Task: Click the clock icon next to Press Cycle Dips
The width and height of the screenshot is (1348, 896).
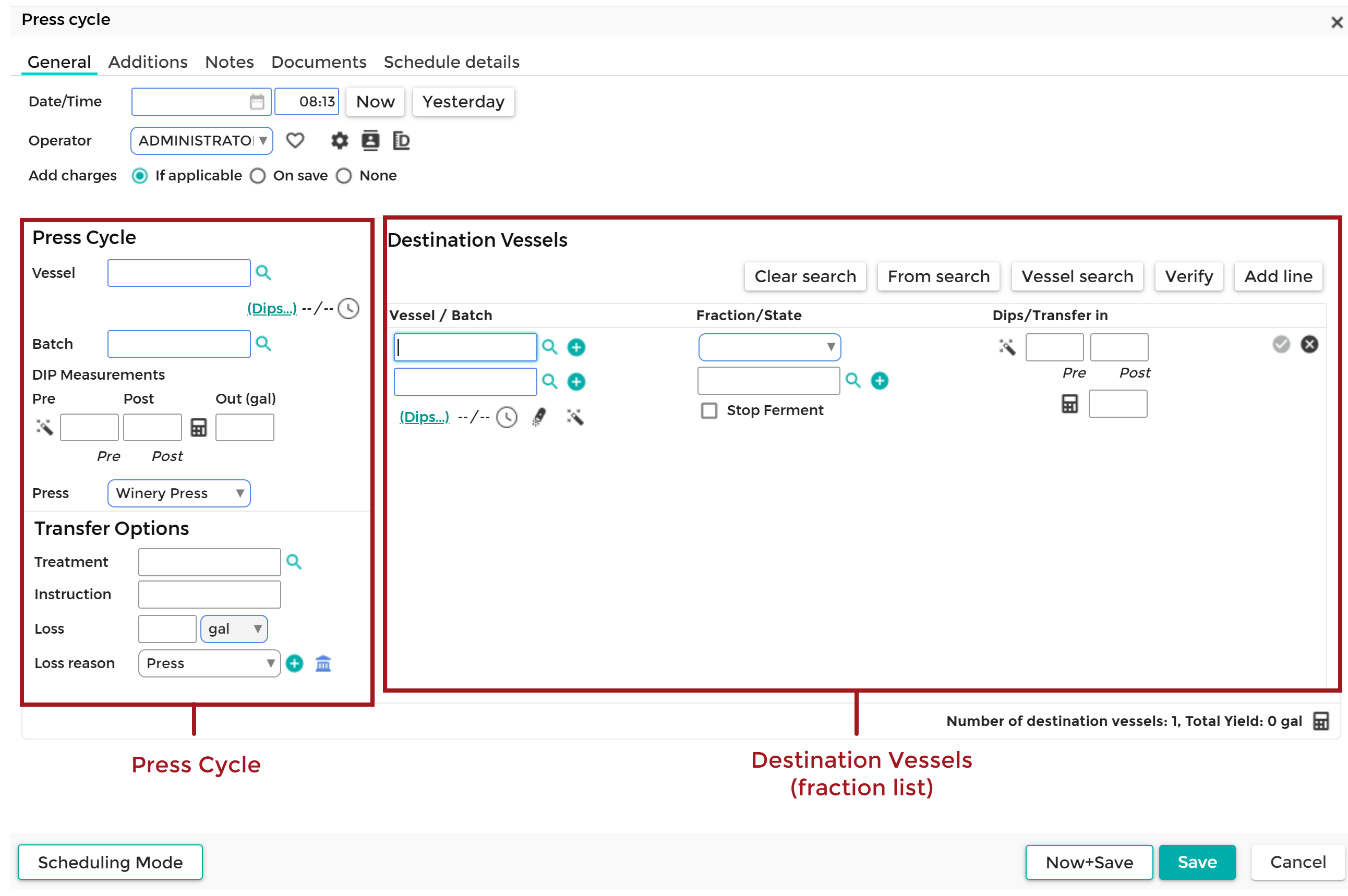Action: [348, 309]
